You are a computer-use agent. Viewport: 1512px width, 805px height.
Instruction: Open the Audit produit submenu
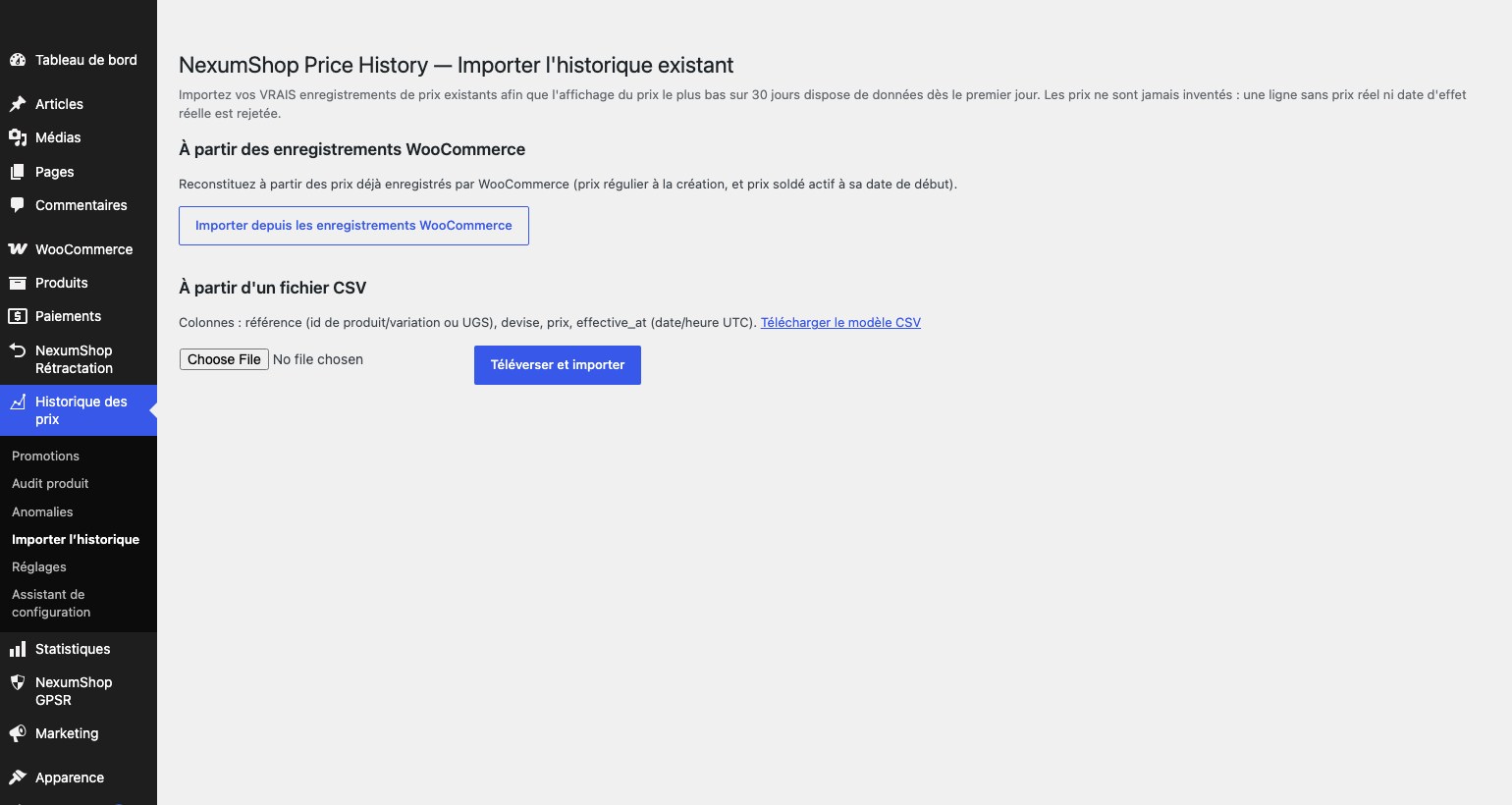[50, 483]
